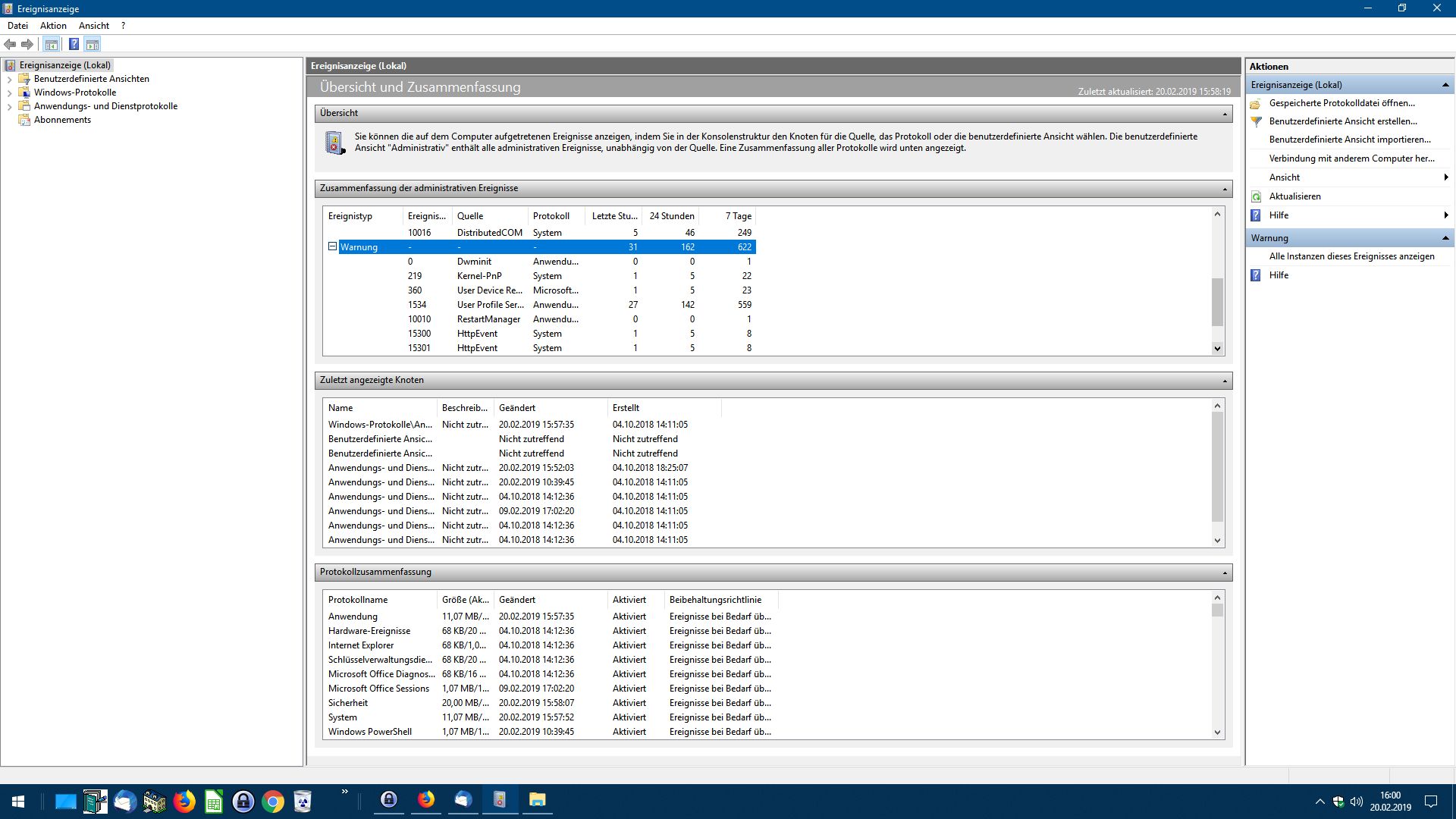Screen dimensions: 1456x819
Task: Open the Thunderbird quick launch icon
Action: [125, 801]
